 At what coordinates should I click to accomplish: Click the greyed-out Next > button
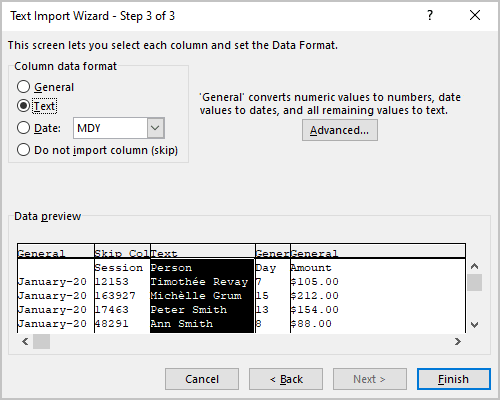(370, 379)
